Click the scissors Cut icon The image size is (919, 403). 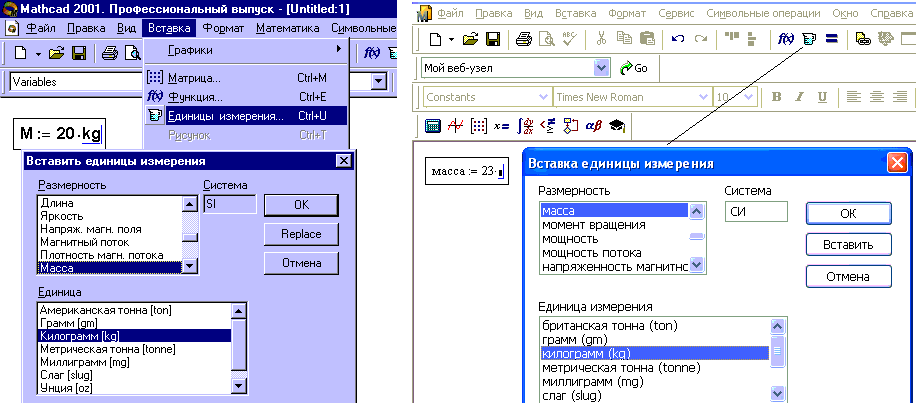coord(601,39)
